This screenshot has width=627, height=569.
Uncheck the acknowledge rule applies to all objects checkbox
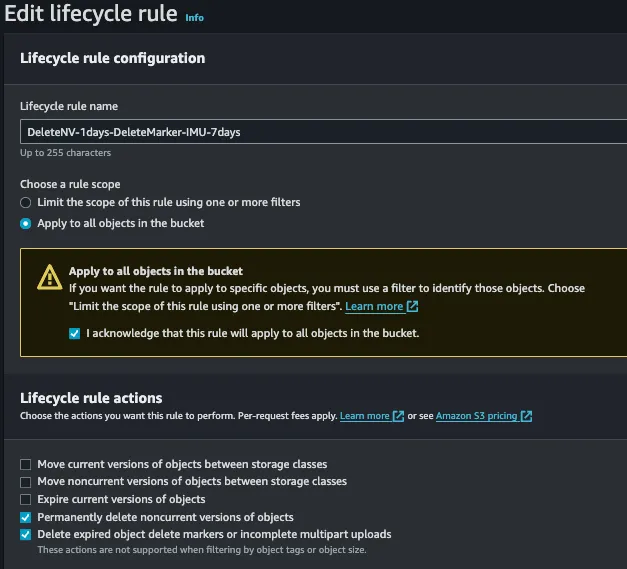click(x=74, y=333)
